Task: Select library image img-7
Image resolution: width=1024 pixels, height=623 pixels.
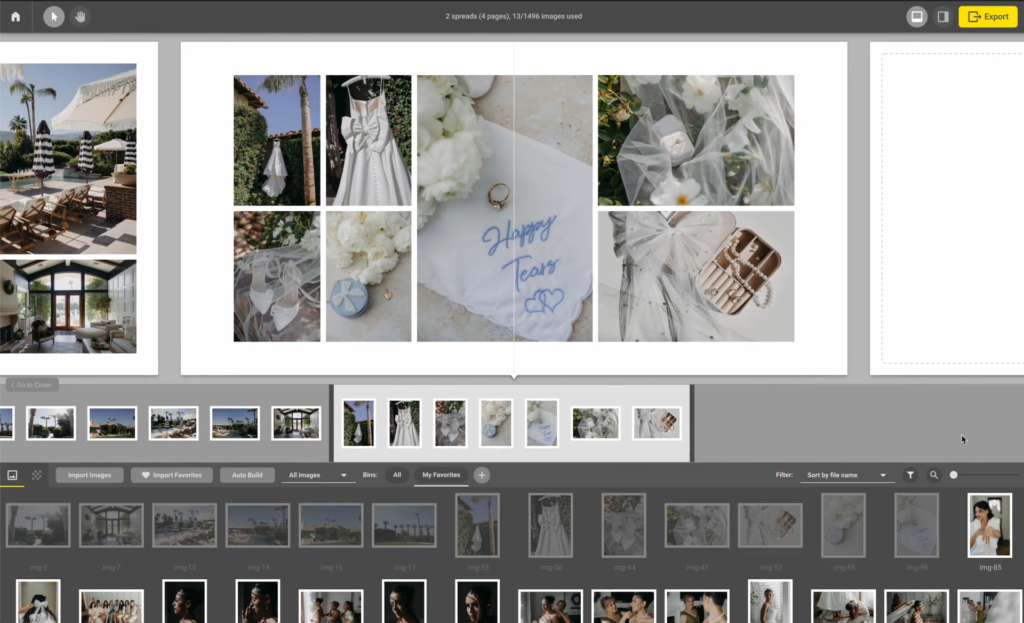Action: point(111,525)
